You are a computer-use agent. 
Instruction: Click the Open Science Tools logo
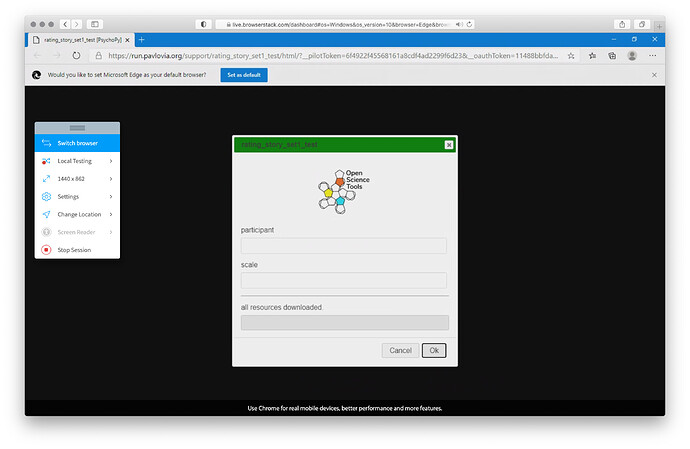[344, 191]
